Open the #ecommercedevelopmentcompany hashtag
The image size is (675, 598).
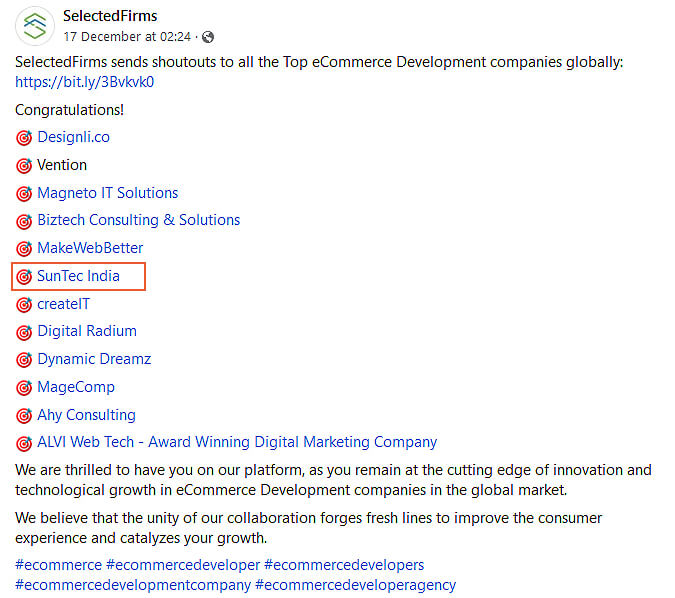pos(133,585)
